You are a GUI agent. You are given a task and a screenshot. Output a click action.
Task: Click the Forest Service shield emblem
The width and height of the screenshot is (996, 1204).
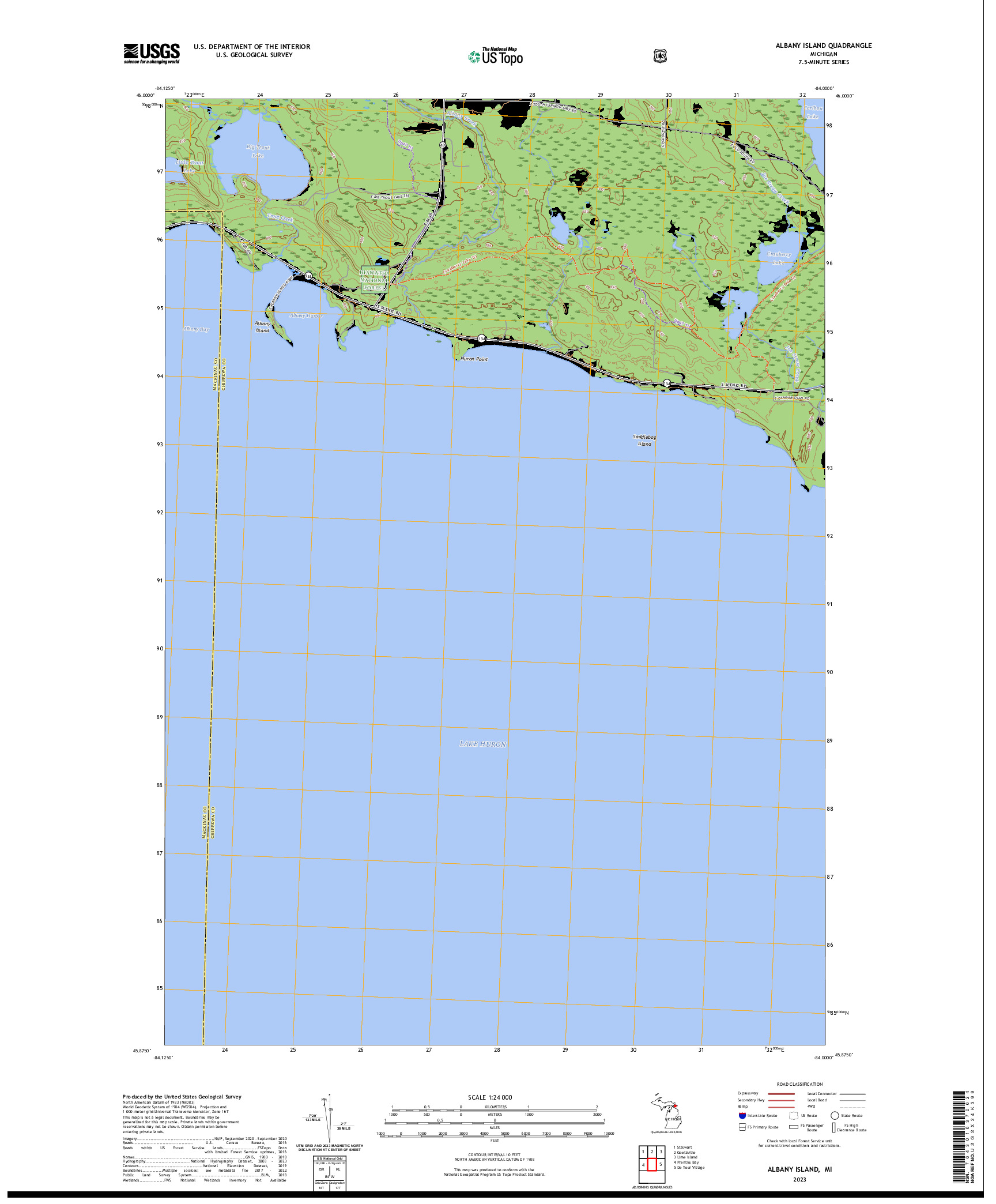tap(660, 56)
